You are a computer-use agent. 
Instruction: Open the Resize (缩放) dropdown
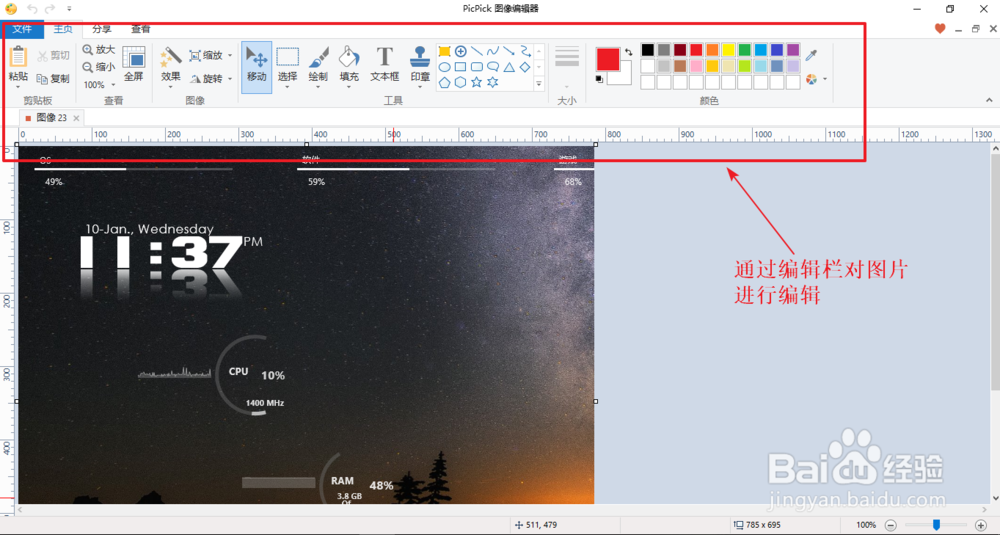pyautogui.click(x=210, y=55)
